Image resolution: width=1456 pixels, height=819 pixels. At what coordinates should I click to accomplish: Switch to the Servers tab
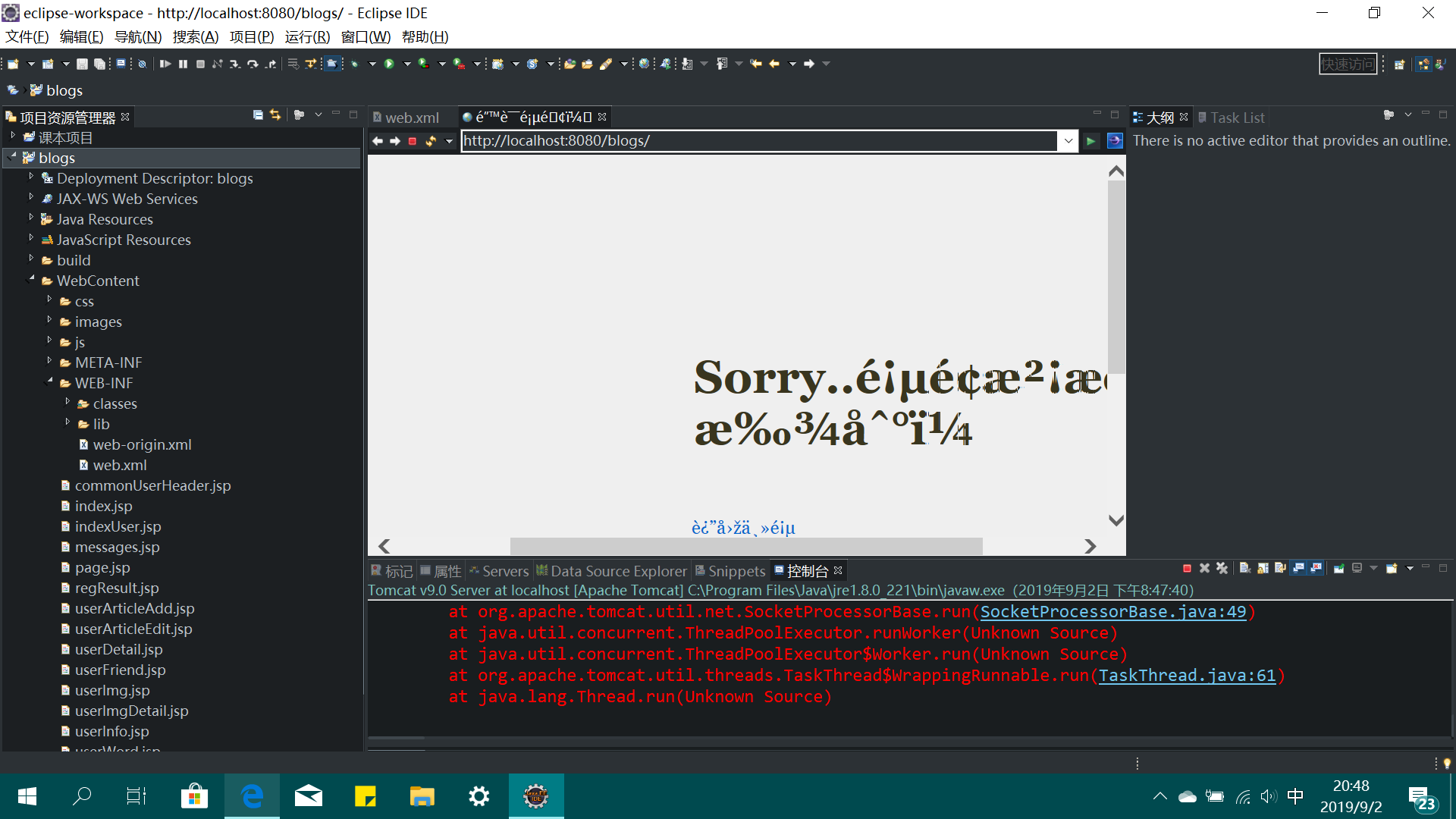point(498,571)
